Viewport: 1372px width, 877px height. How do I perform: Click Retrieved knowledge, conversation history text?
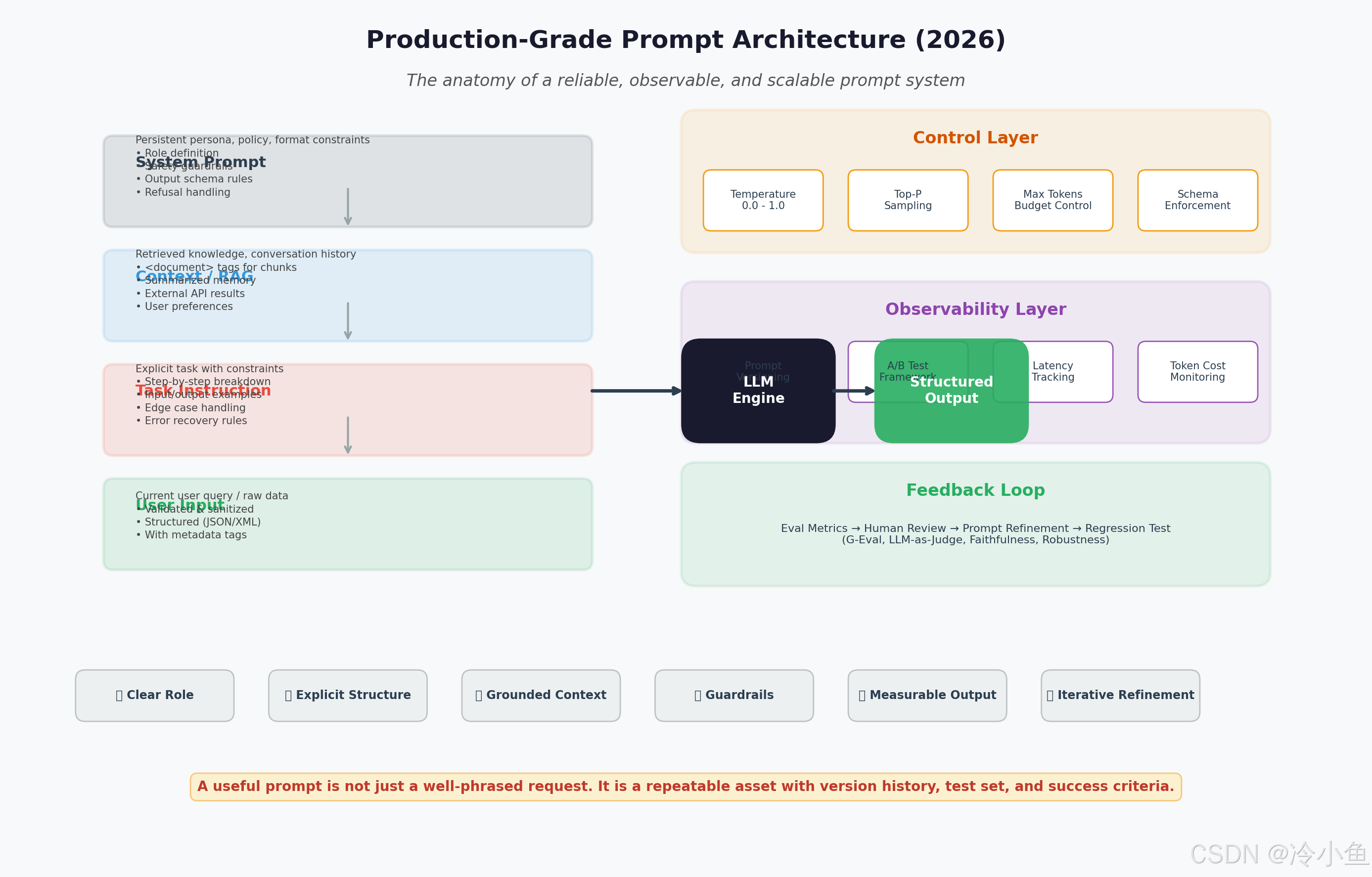(246, 254)
